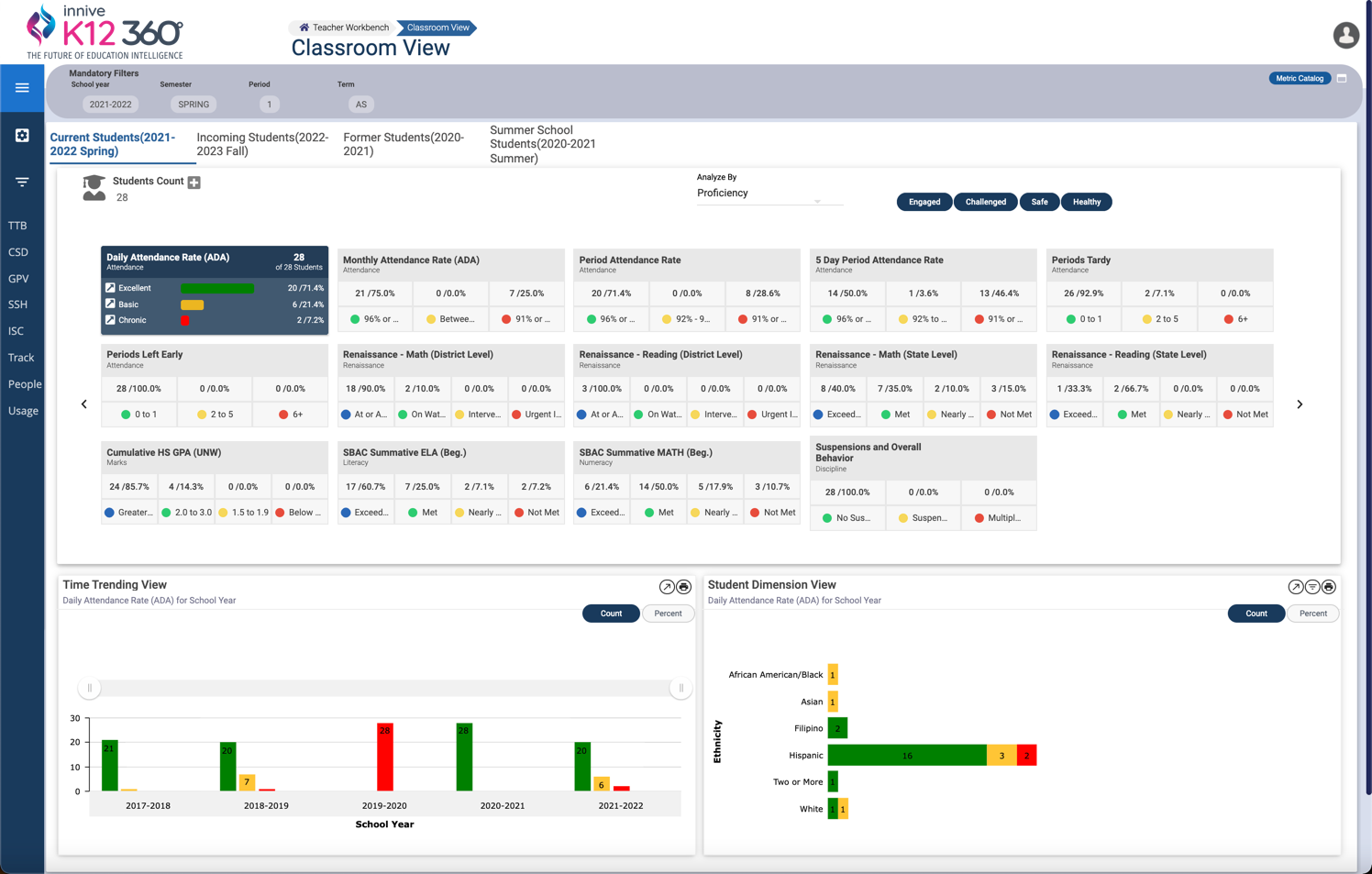
Task: Click the settings gear icon in the sidebar
Action: (22, 136)
